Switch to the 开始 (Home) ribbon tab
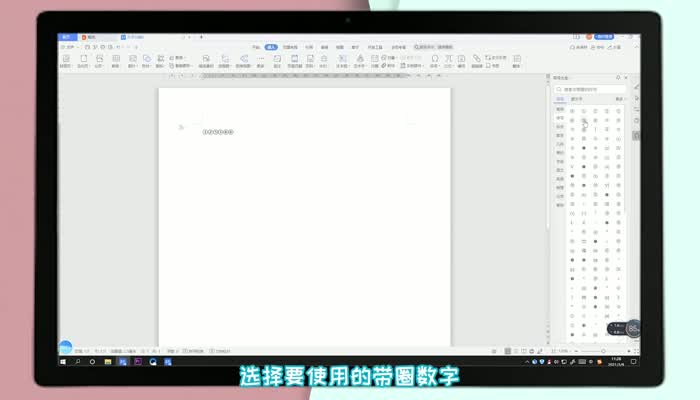700x400 pixels. [256, 47]
